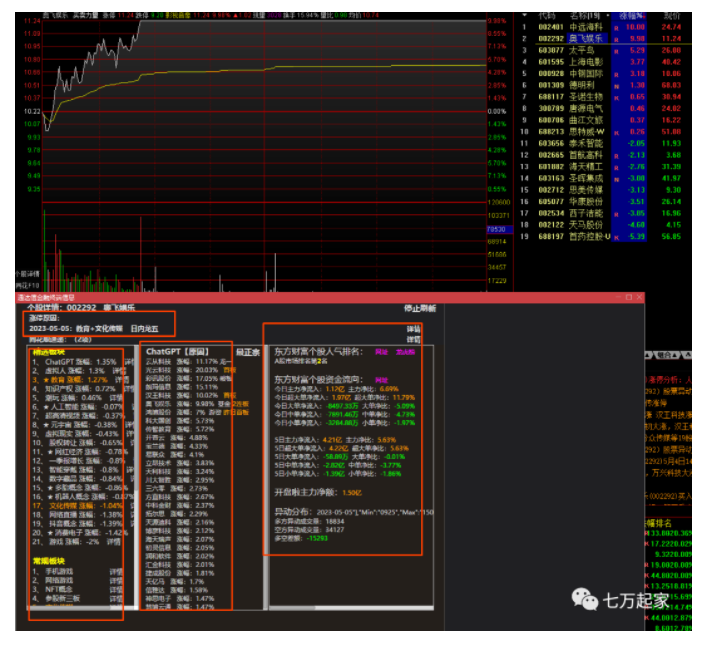702x646 pixels.
Task: Select 文化传媒 highlighted sector row
Action: (x=77, y=506)
